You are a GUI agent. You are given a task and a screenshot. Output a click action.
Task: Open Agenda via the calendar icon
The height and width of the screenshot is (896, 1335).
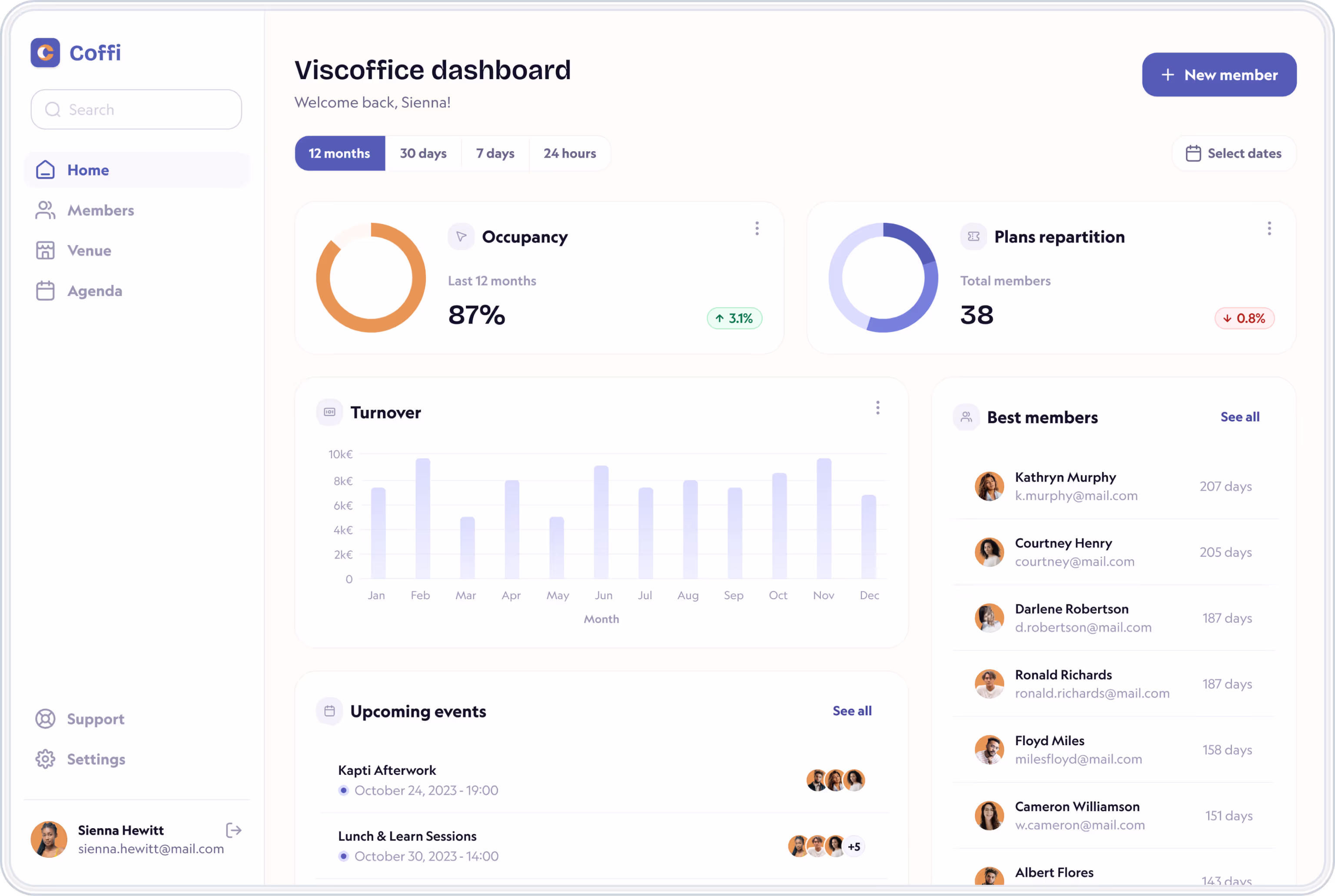click(45, 291)
